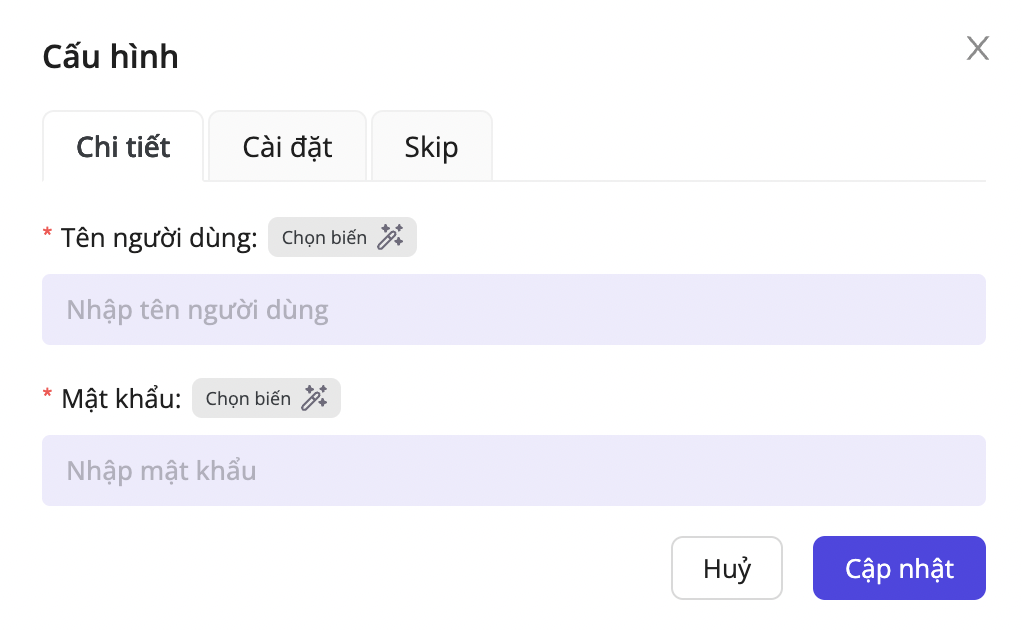1022x630 pixels.
Task: Click the Mật khẩu field label
Action: coord(121,398)
